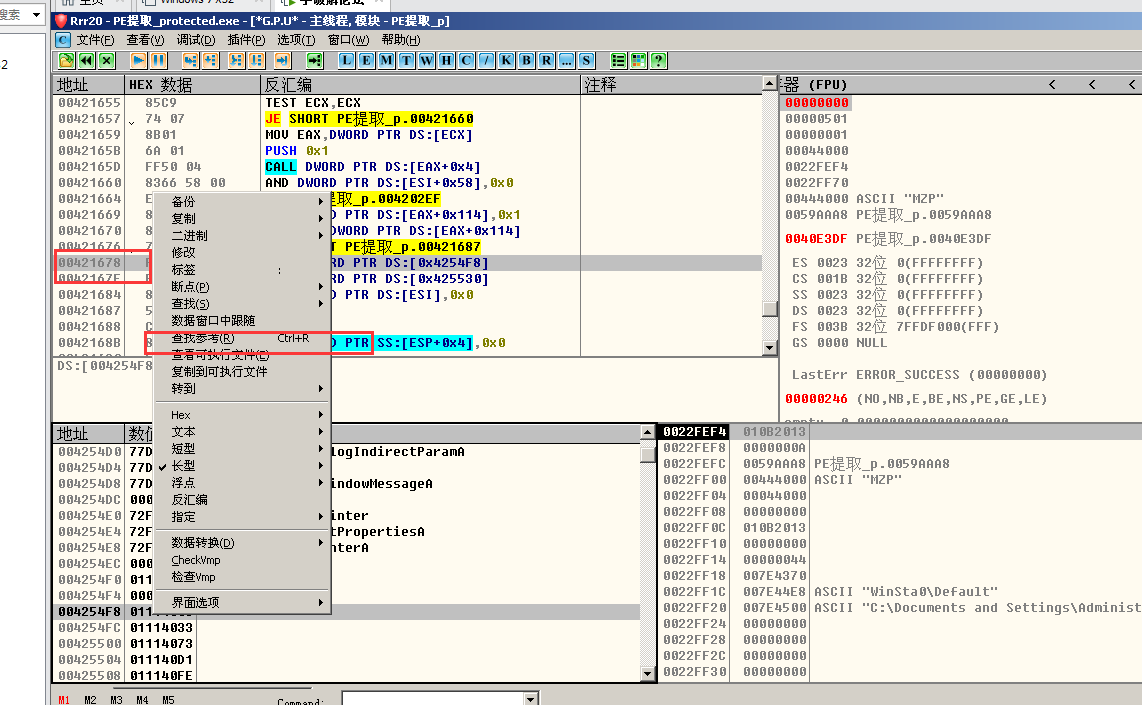The image size is (1142, 705).
Task: Expand the 转到 submenu
Action: pos(241,389)
